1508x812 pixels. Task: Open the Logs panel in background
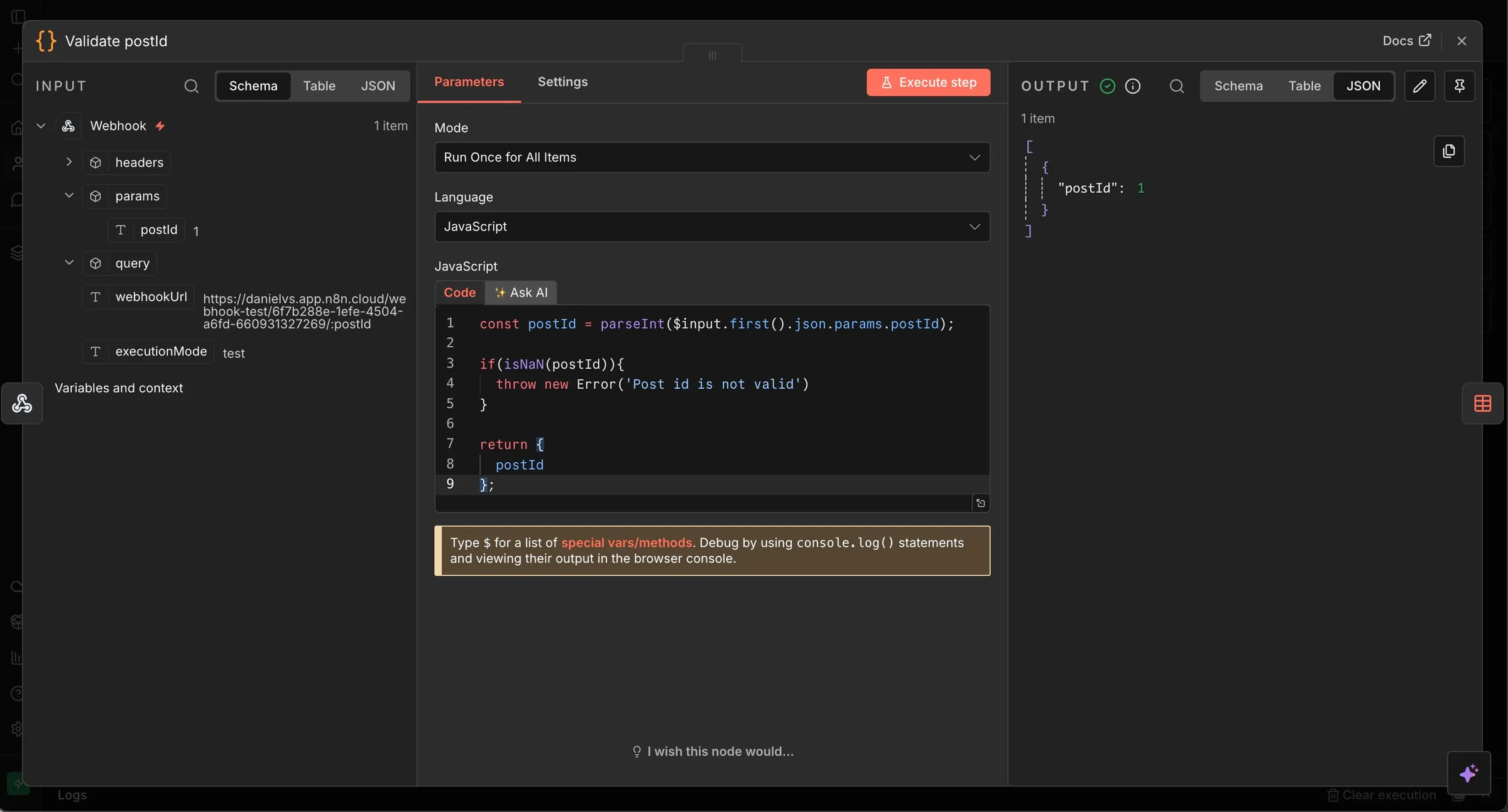click(72, 795)
